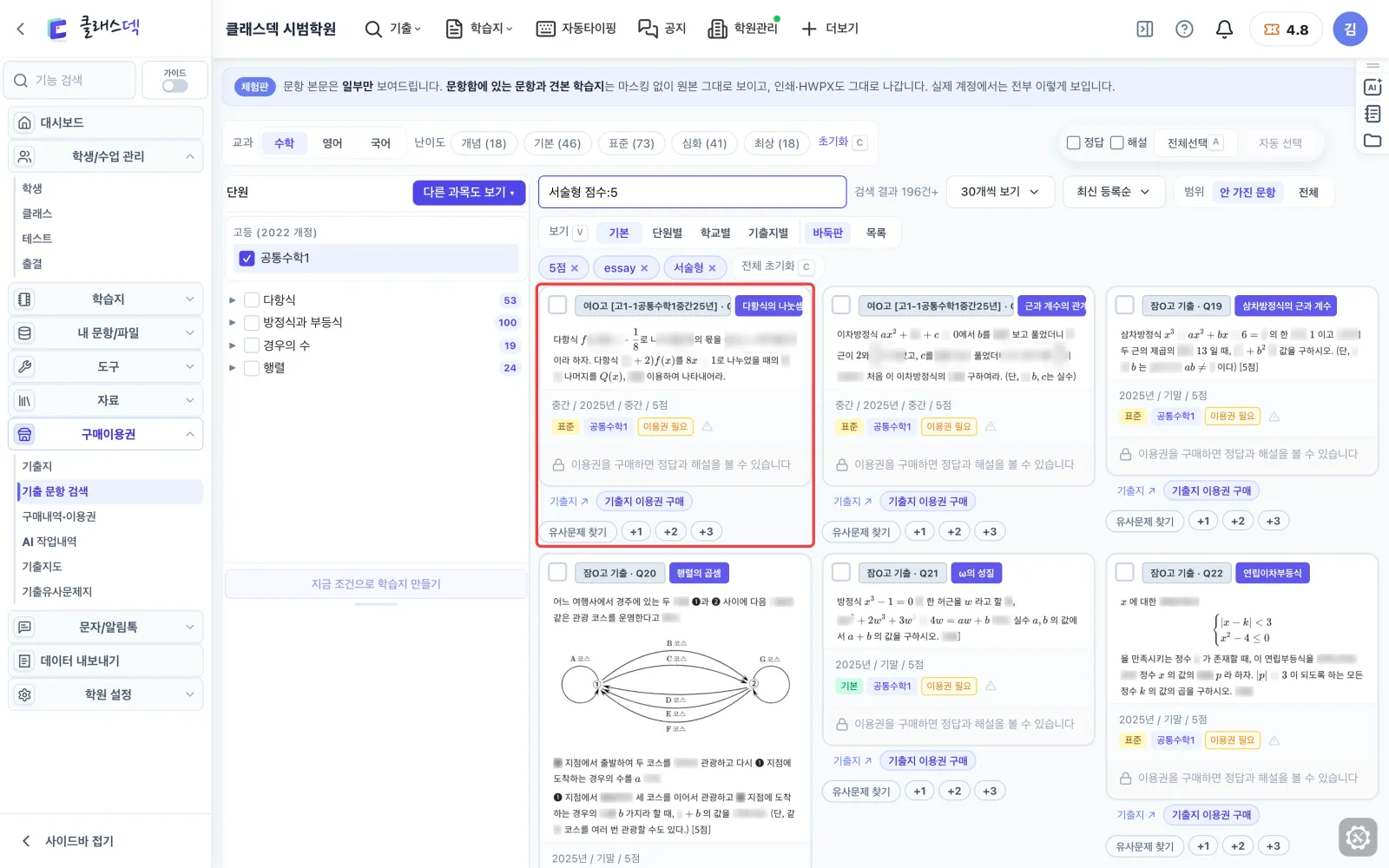
Task: Open 다른 과목도 보기 dropdown
Action: tap(469, 192)
